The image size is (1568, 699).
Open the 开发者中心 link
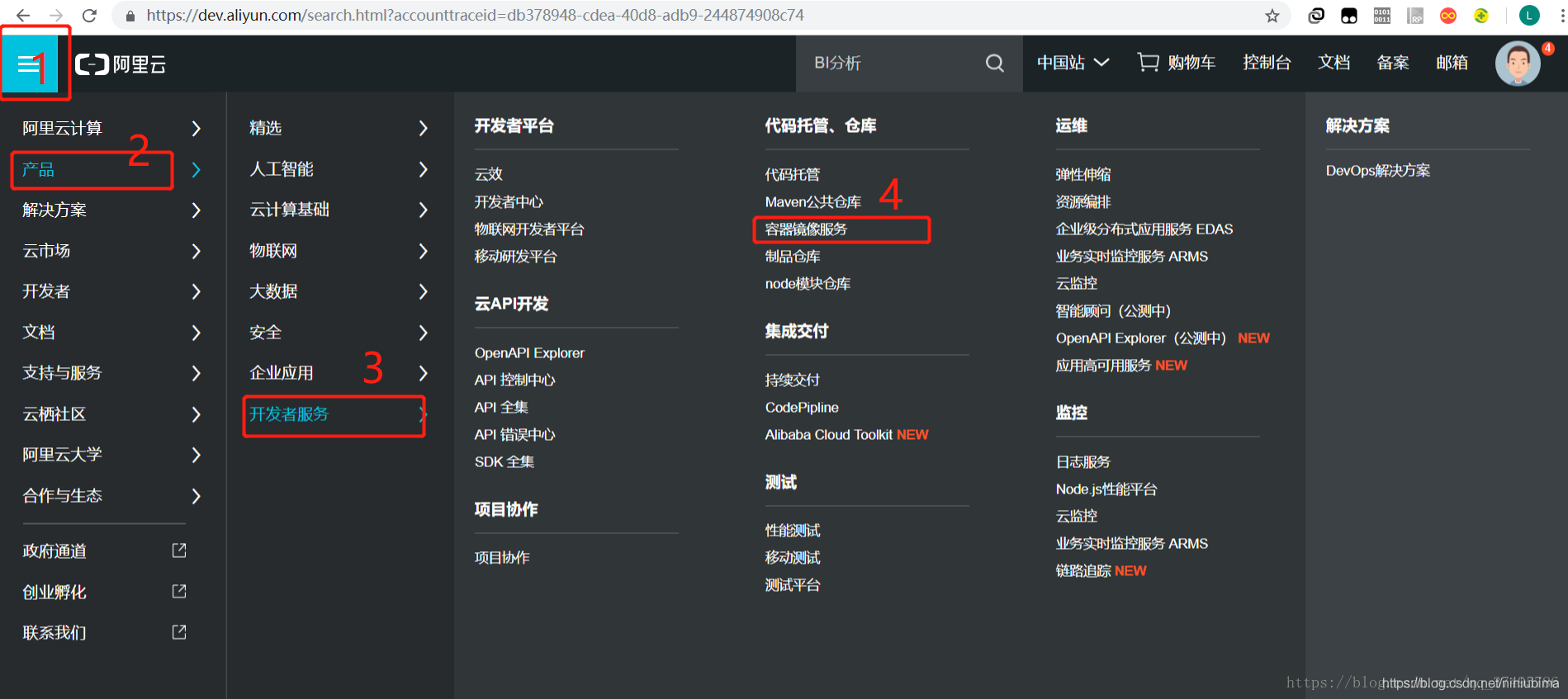[509, 202]
